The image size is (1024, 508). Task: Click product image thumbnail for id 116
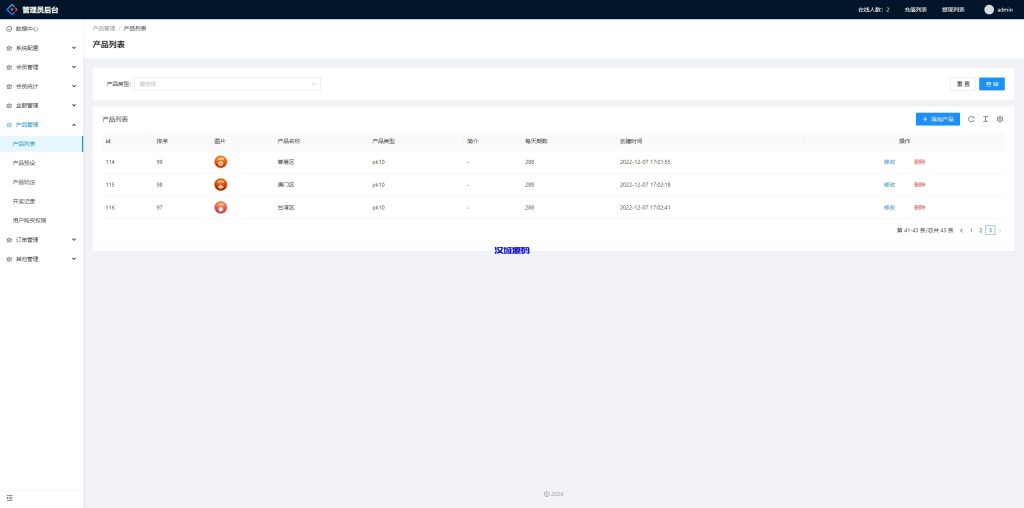click(x=221, y=207)
